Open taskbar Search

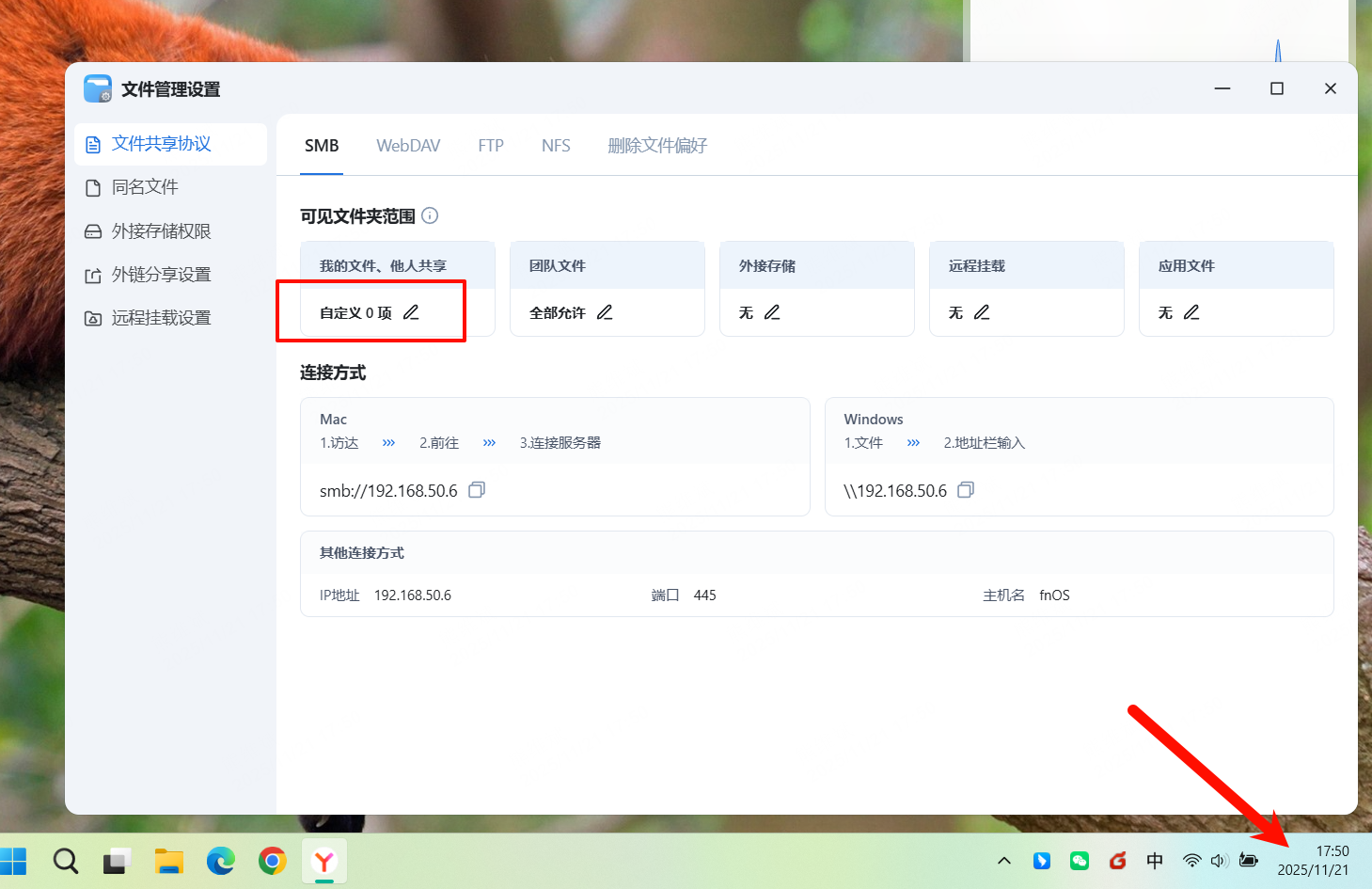[65, 861]
